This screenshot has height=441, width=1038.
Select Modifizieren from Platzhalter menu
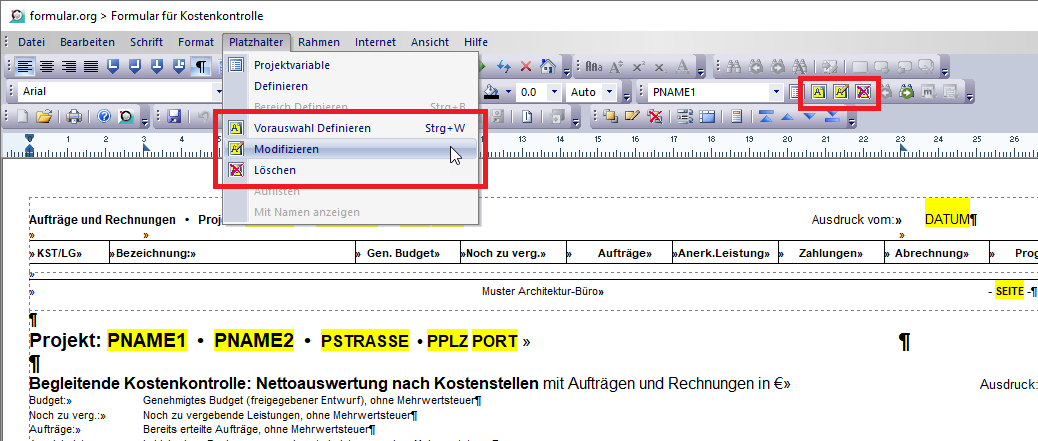(x=286, y=149)
